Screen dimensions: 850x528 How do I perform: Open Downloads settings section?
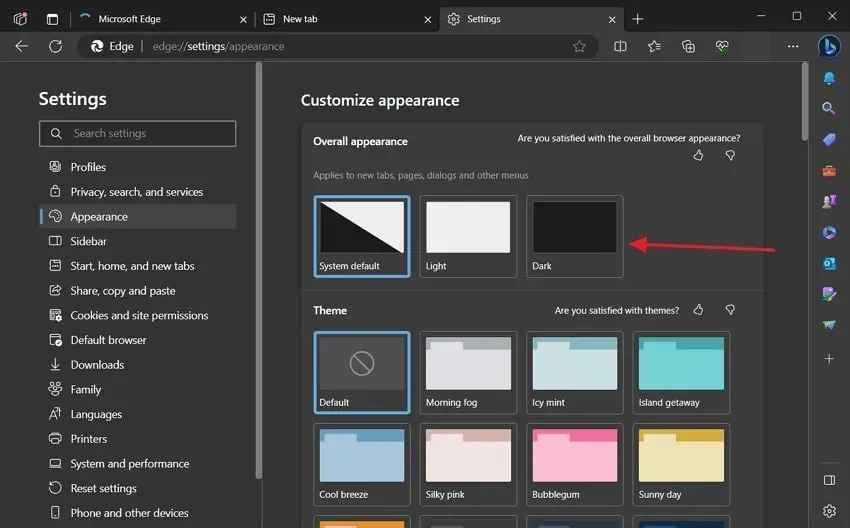point(138,365)
